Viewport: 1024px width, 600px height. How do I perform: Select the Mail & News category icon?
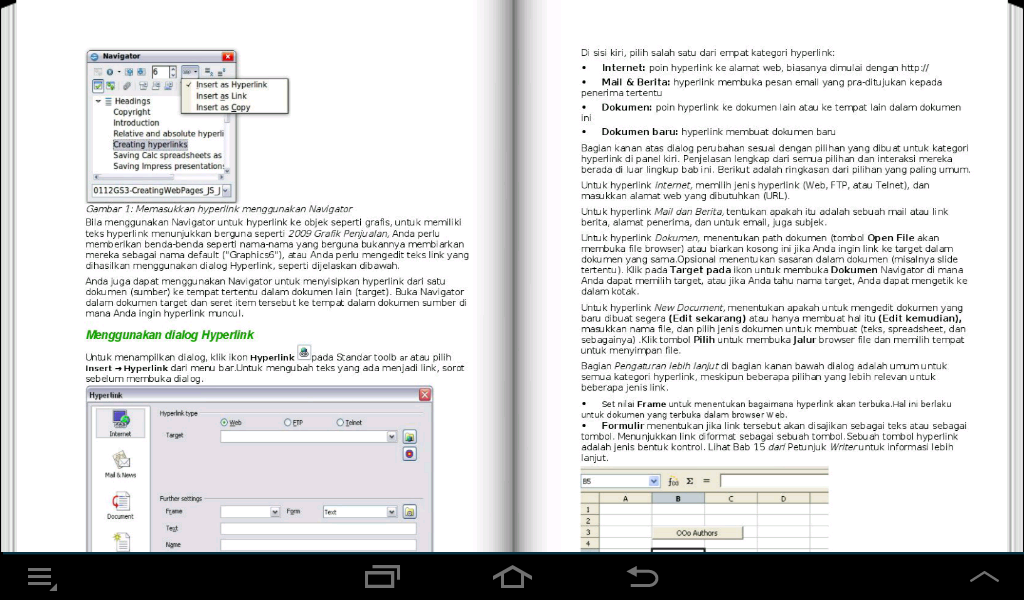(x=120, y=464)
